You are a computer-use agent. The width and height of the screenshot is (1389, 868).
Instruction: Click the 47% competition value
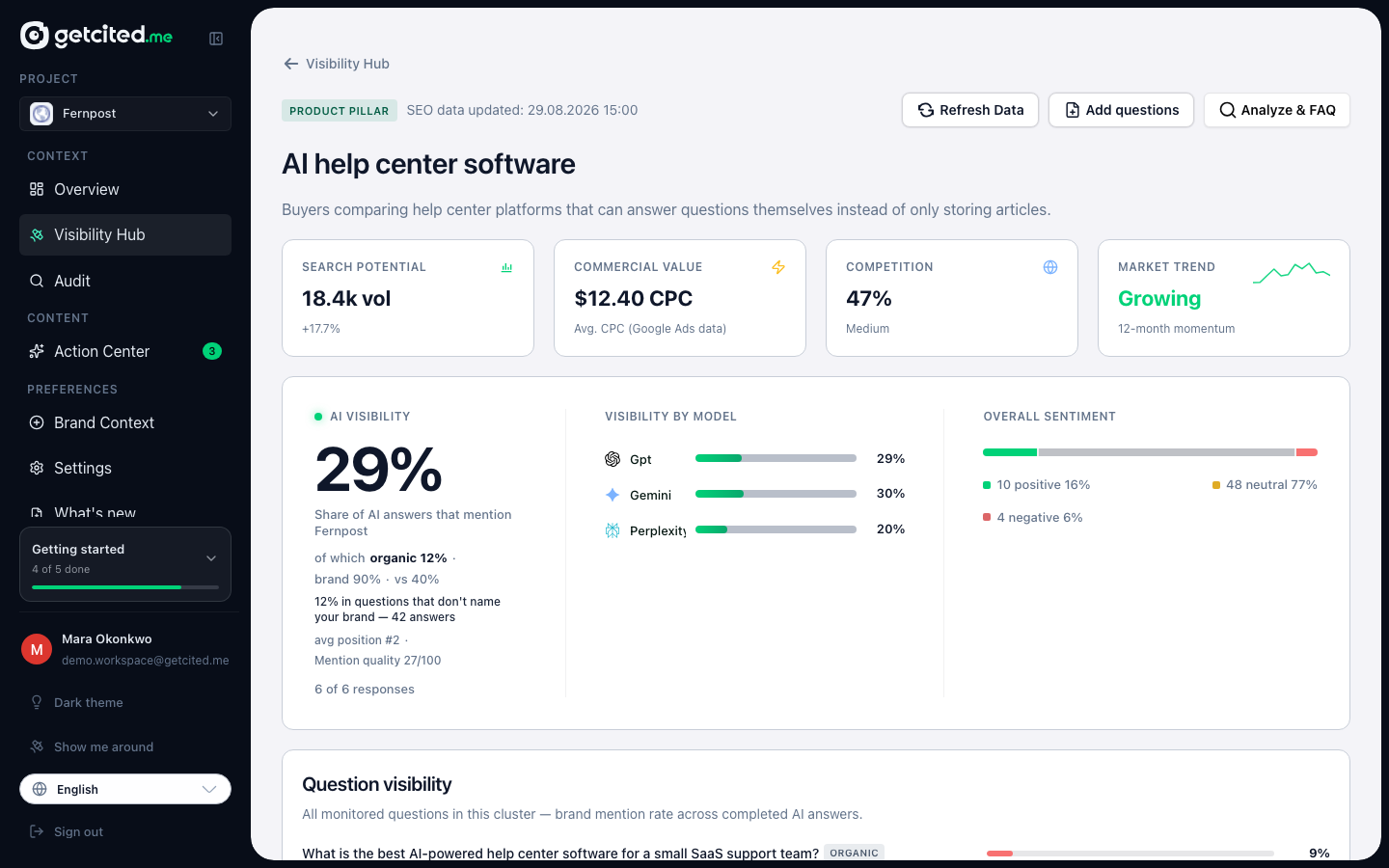pyautogui.click(x=868, y=299)
